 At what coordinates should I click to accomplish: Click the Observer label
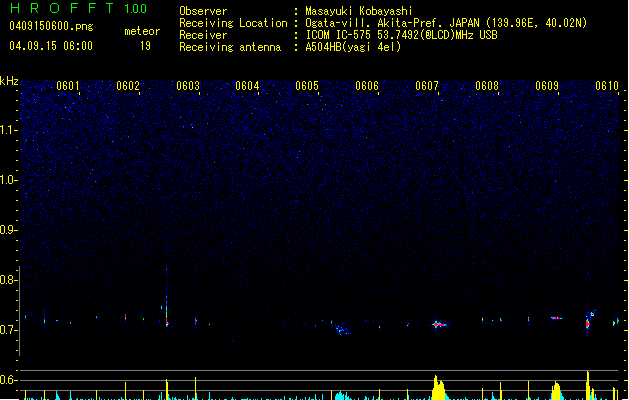coord(203,11)
